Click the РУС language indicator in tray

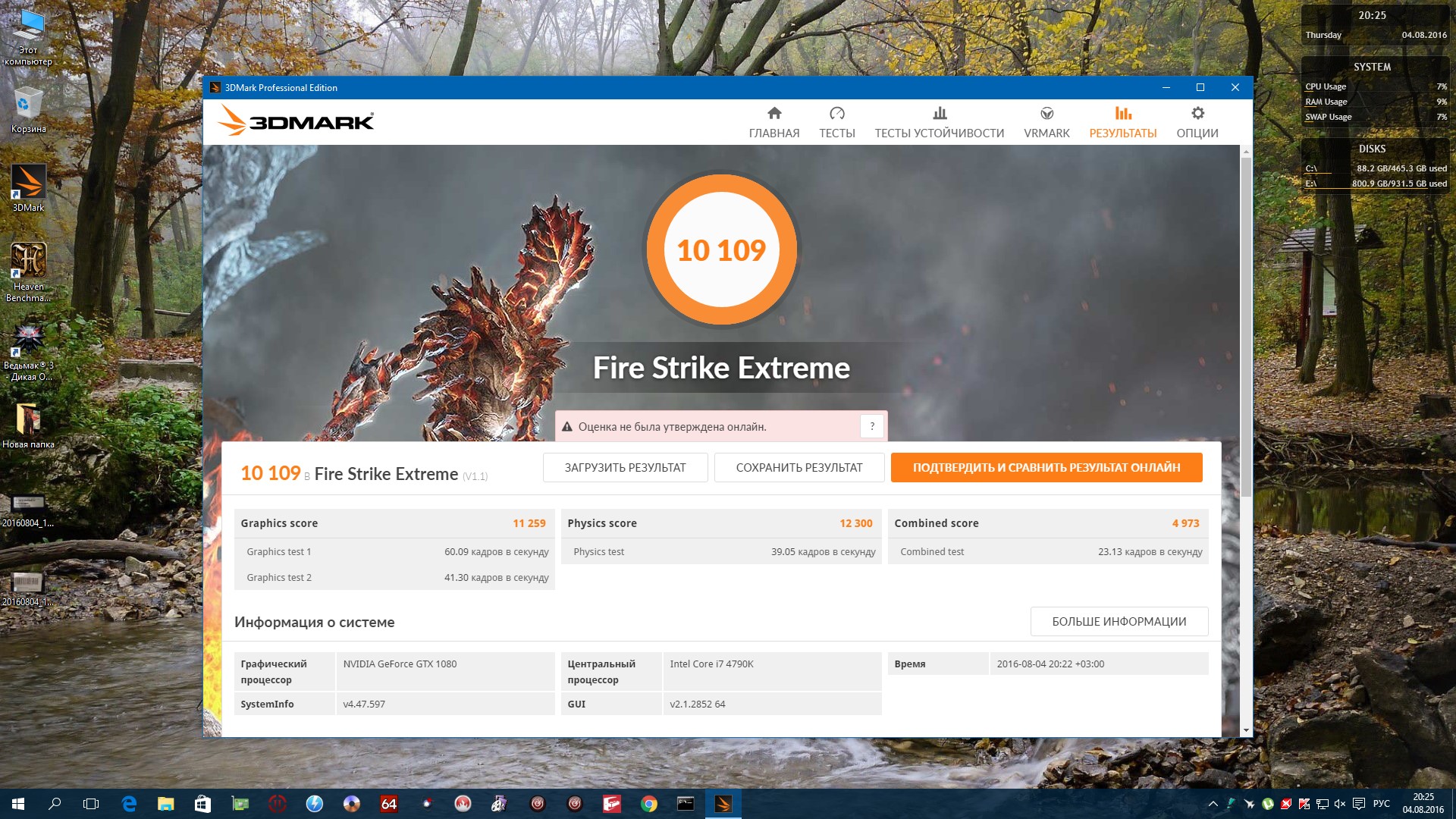pos(1381,804)
